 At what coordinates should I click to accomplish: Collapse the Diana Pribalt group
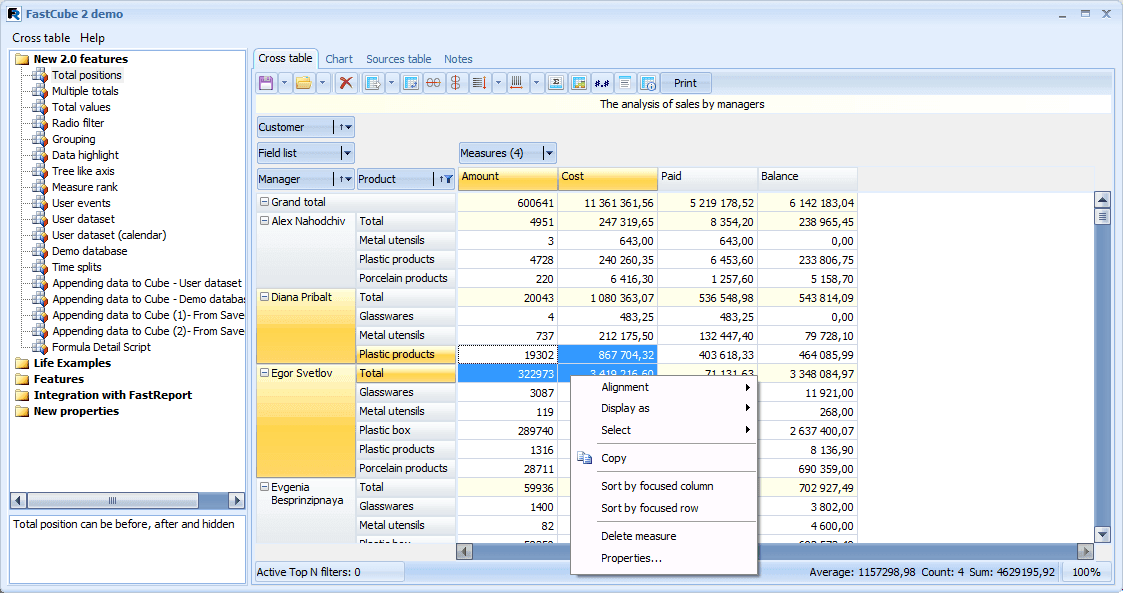tap(264, 297)
